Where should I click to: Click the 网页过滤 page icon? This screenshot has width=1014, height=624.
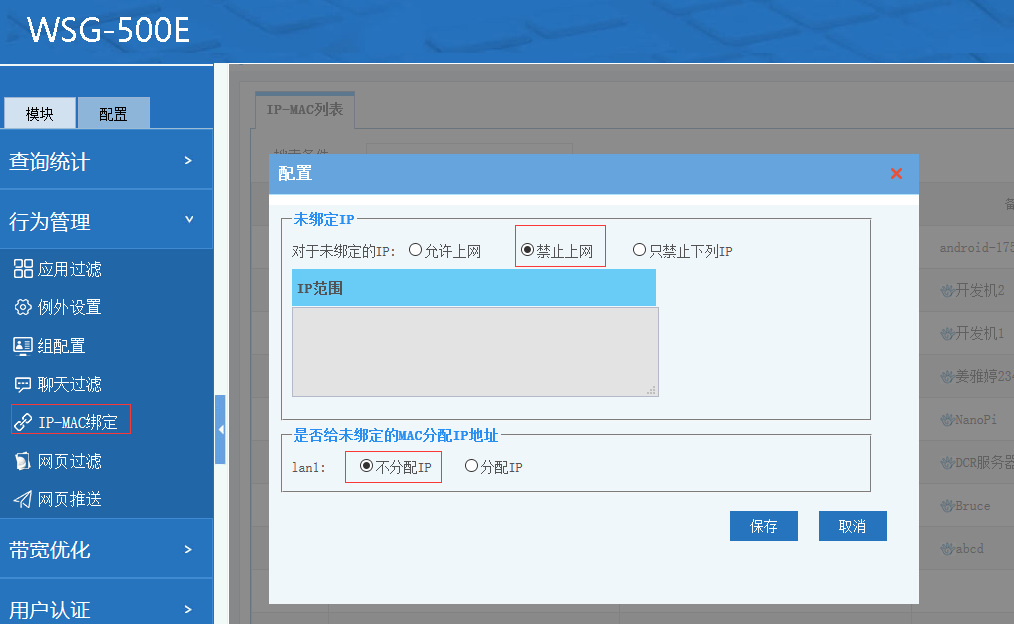coord(23,461)
